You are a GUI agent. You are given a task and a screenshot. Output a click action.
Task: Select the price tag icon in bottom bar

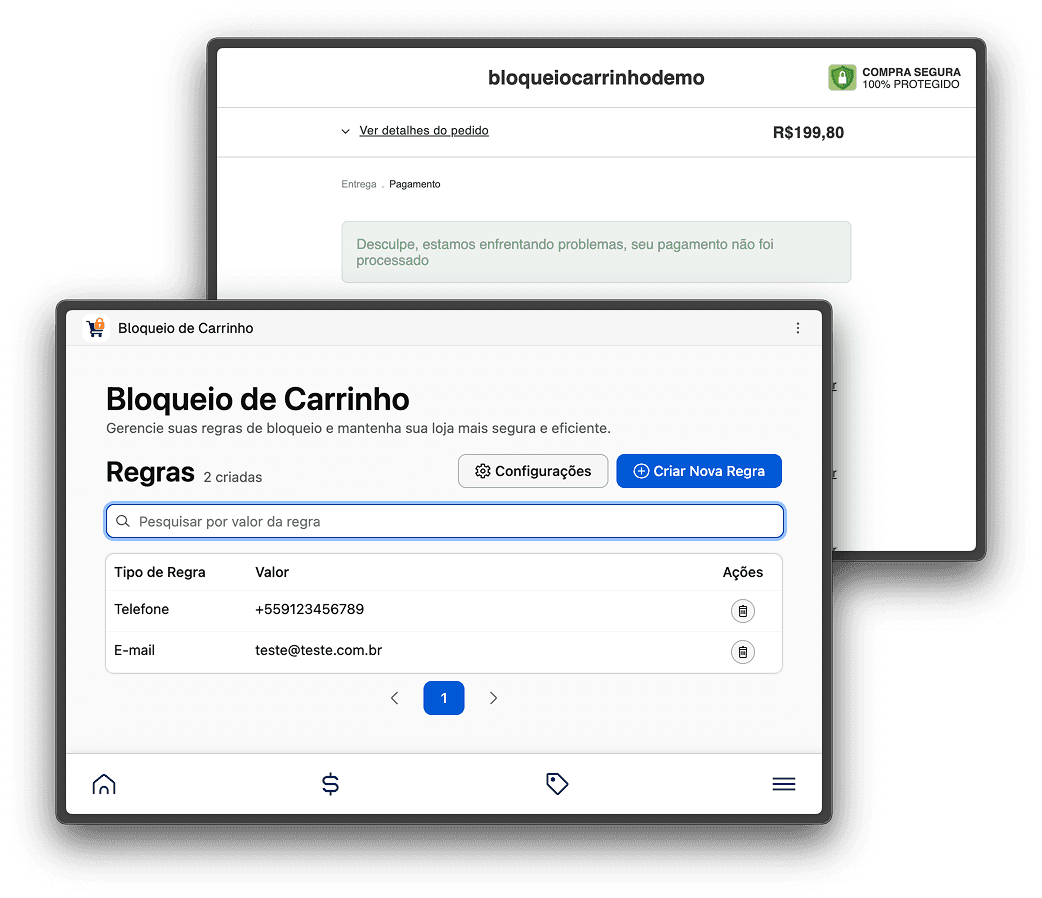(557, 784)
